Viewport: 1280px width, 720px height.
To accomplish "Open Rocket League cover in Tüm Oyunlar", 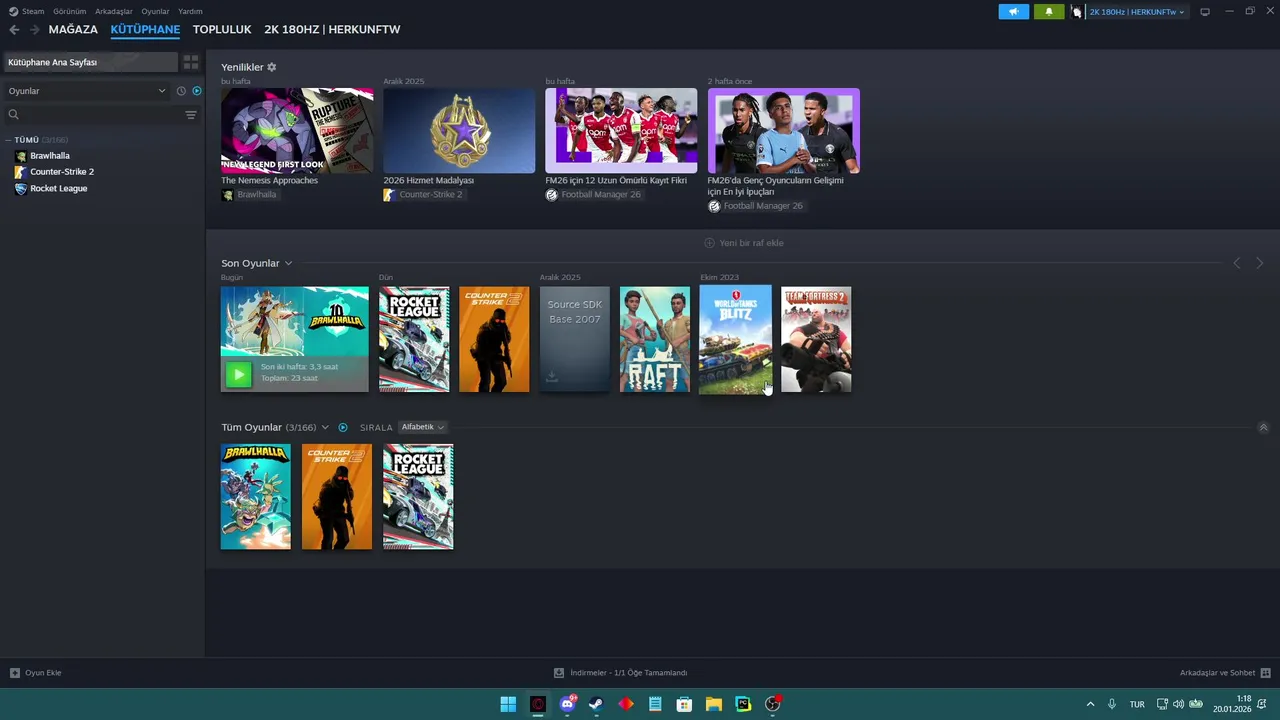I will [418, 496].
